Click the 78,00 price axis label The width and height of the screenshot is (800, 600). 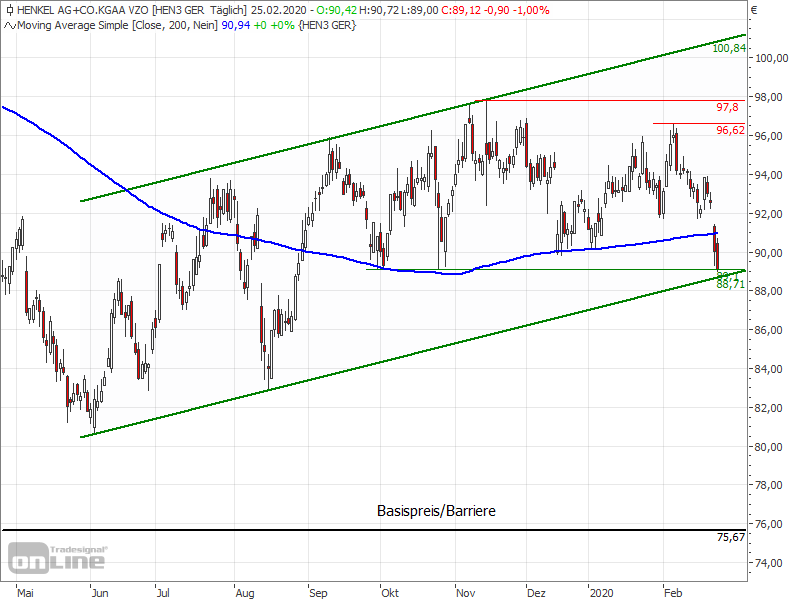768,485
